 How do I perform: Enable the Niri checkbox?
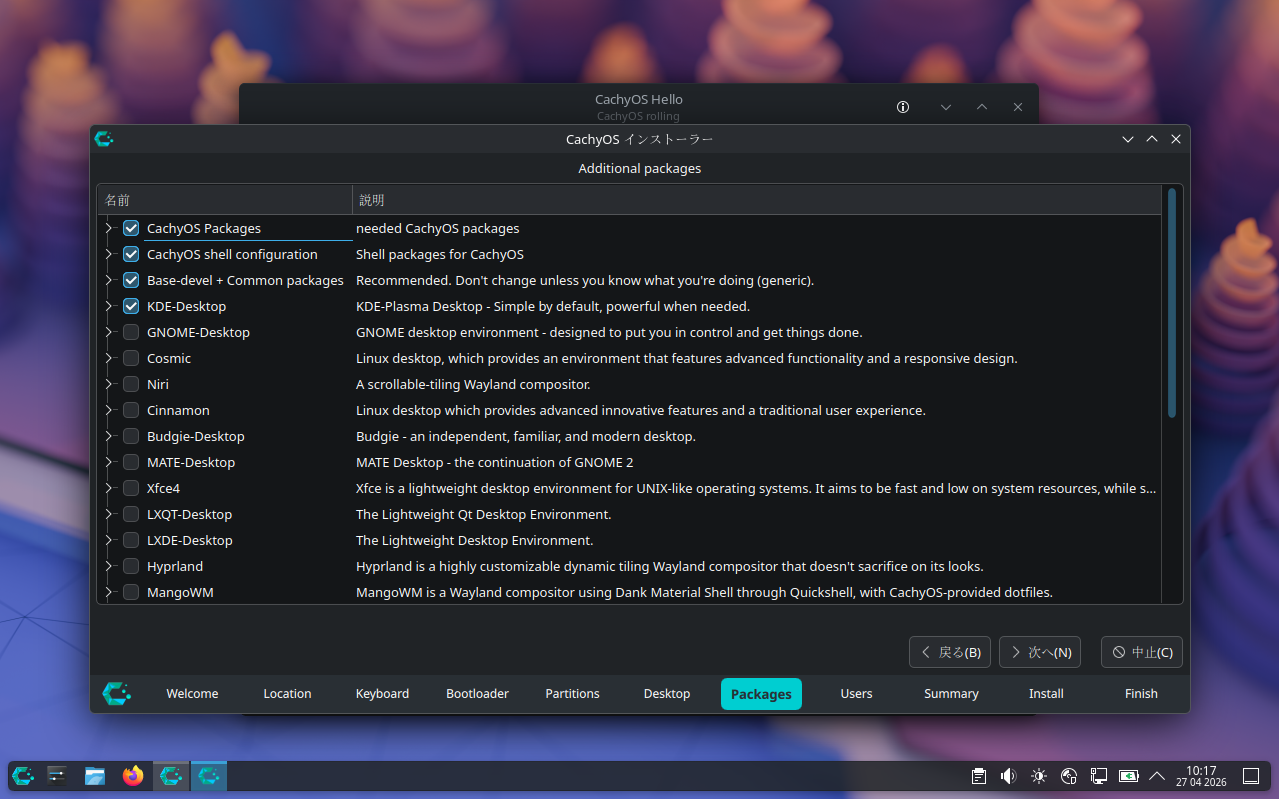point(131,384)
